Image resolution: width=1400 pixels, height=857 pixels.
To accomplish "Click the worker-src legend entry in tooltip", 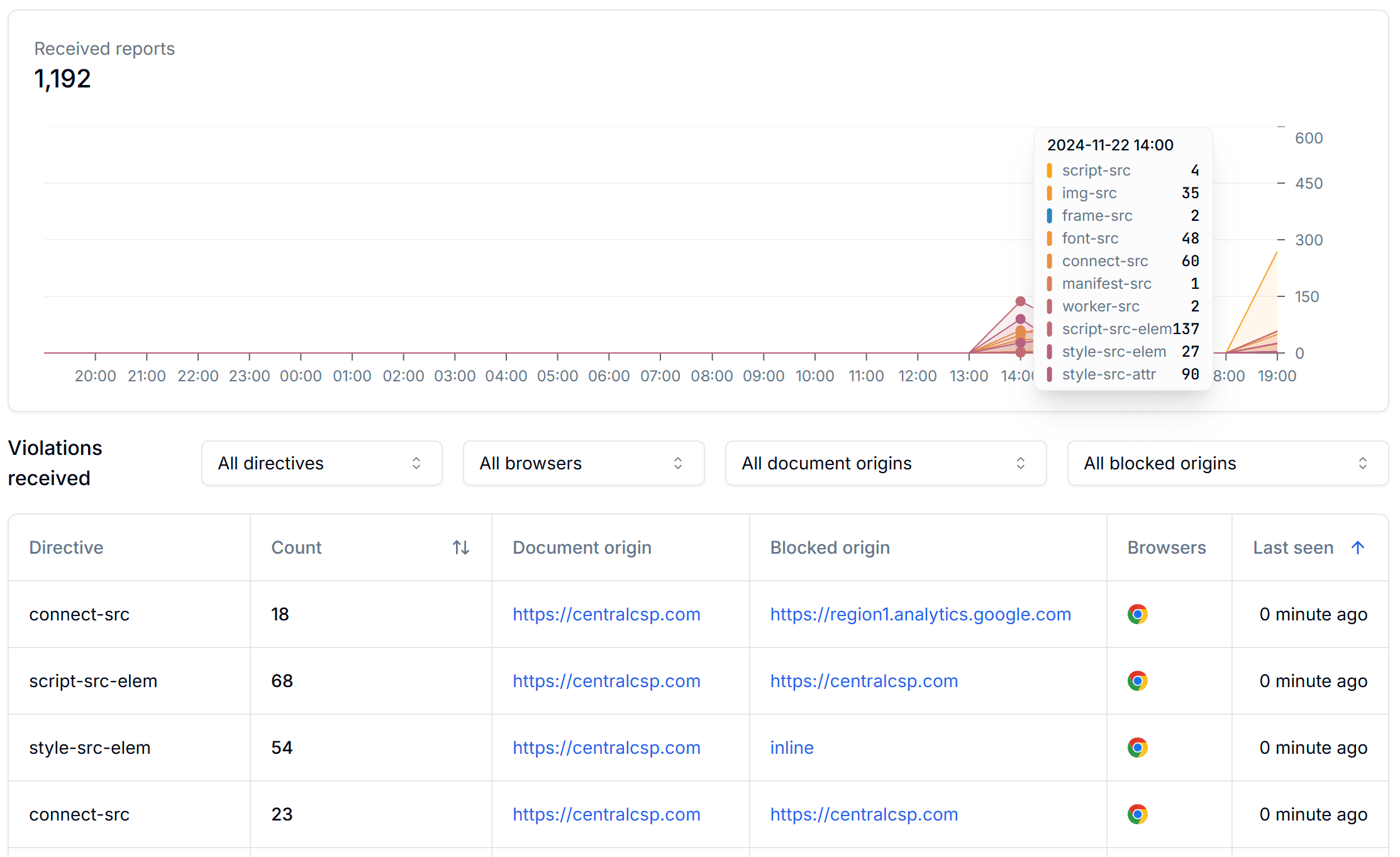I will (x=1123, y=306).
